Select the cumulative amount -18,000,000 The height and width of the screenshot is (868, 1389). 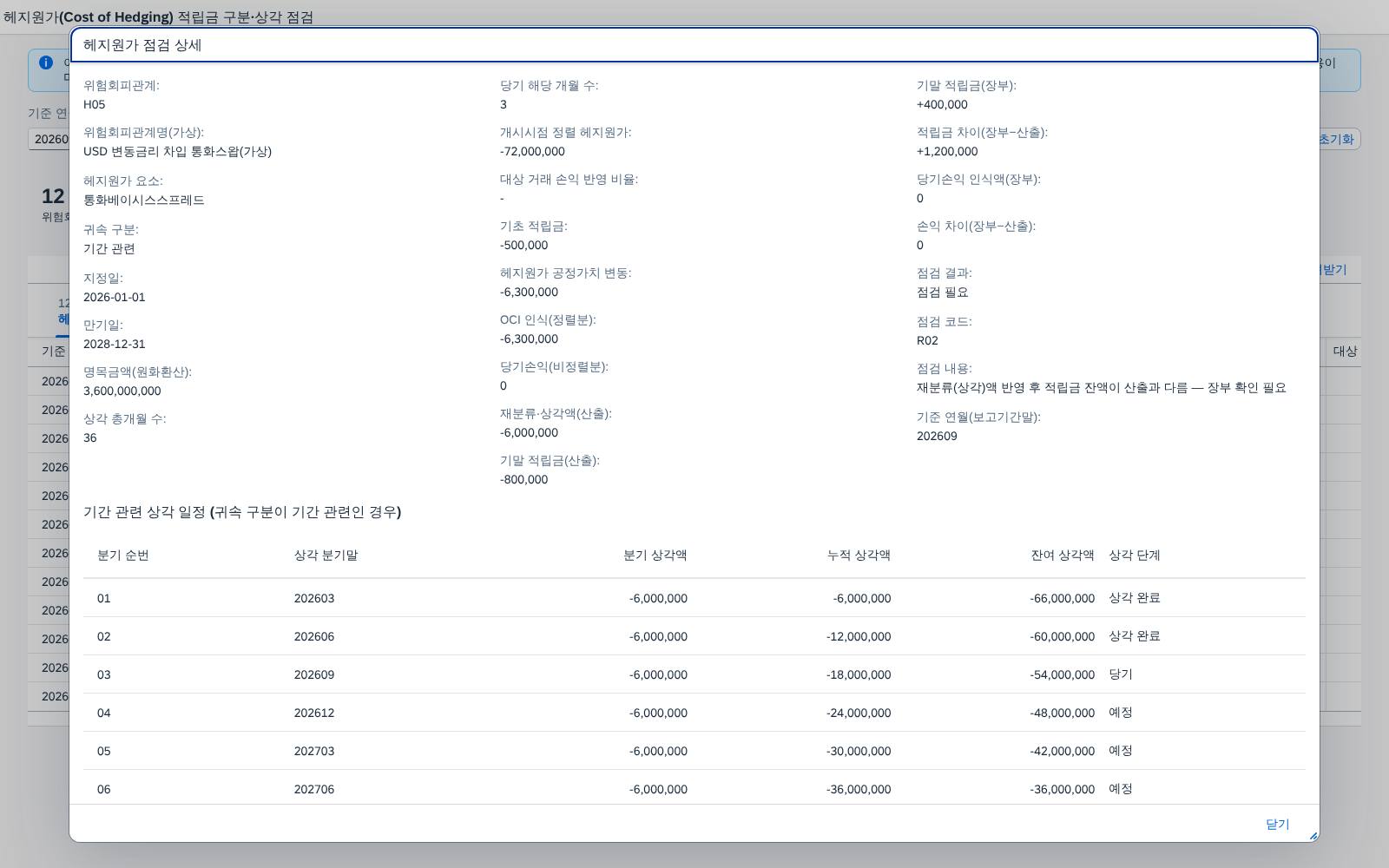(859, 674)
